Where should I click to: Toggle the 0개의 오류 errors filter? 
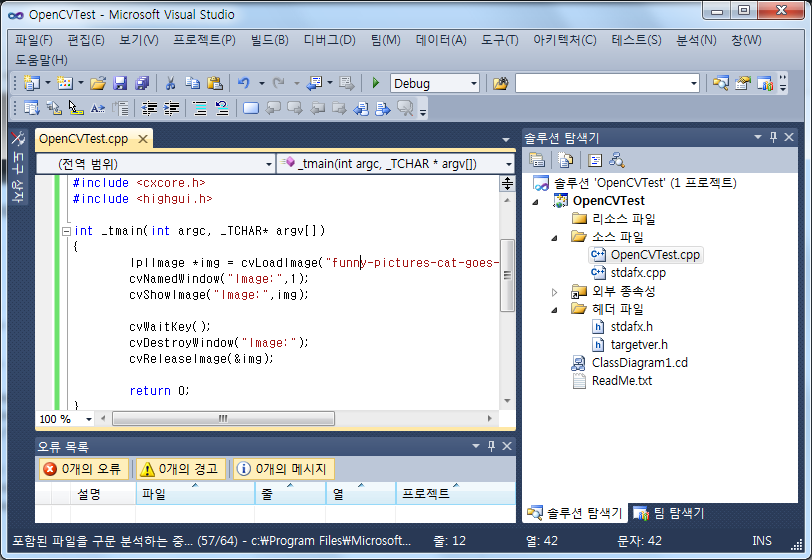point(84,468)
